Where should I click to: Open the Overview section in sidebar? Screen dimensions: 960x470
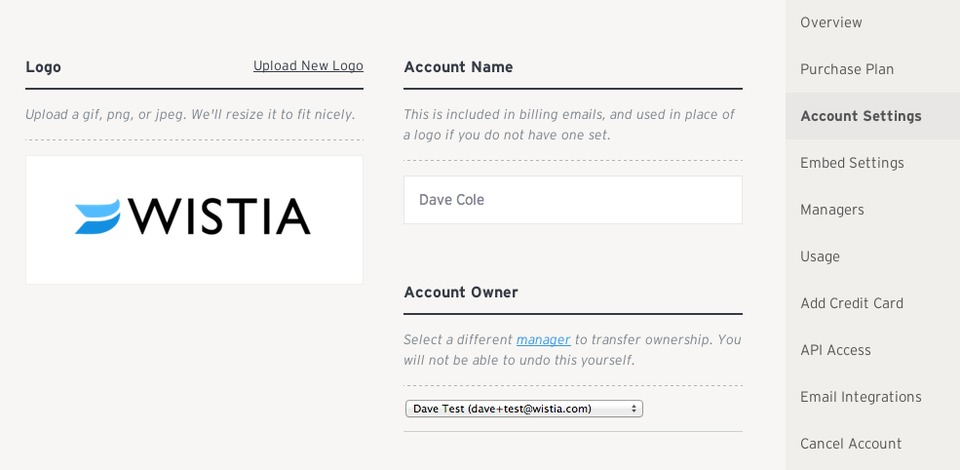(831, 23)
